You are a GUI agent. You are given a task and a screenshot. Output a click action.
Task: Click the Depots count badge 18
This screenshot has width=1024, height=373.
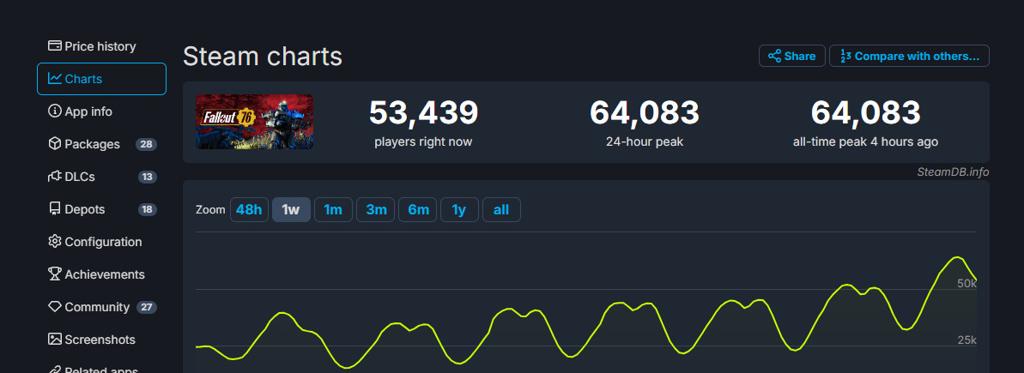(x=147, y=210)
